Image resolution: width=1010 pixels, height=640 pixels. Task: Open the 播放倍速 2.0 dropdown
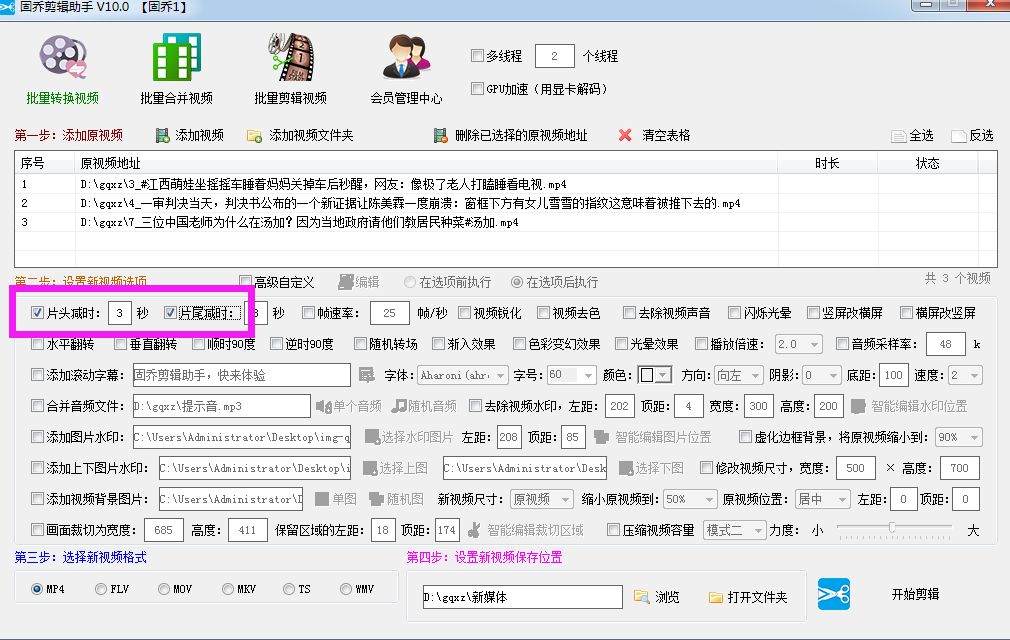tap(798, 344)
